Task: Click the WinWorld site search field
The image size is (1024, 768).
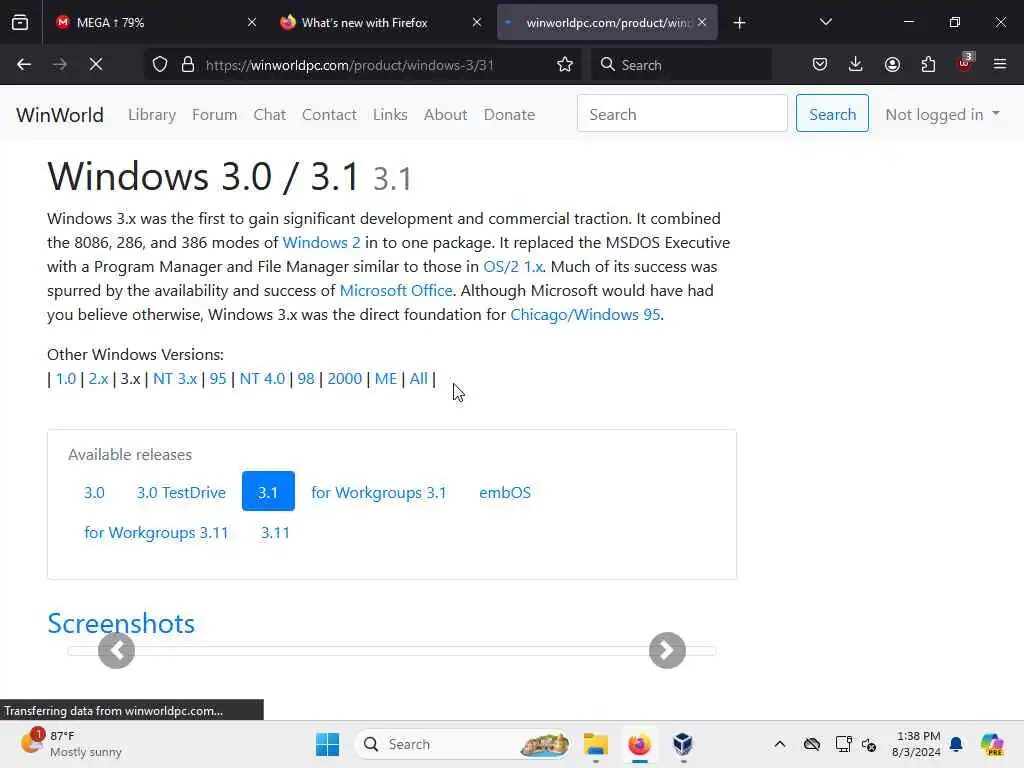Action: [682, 114]
